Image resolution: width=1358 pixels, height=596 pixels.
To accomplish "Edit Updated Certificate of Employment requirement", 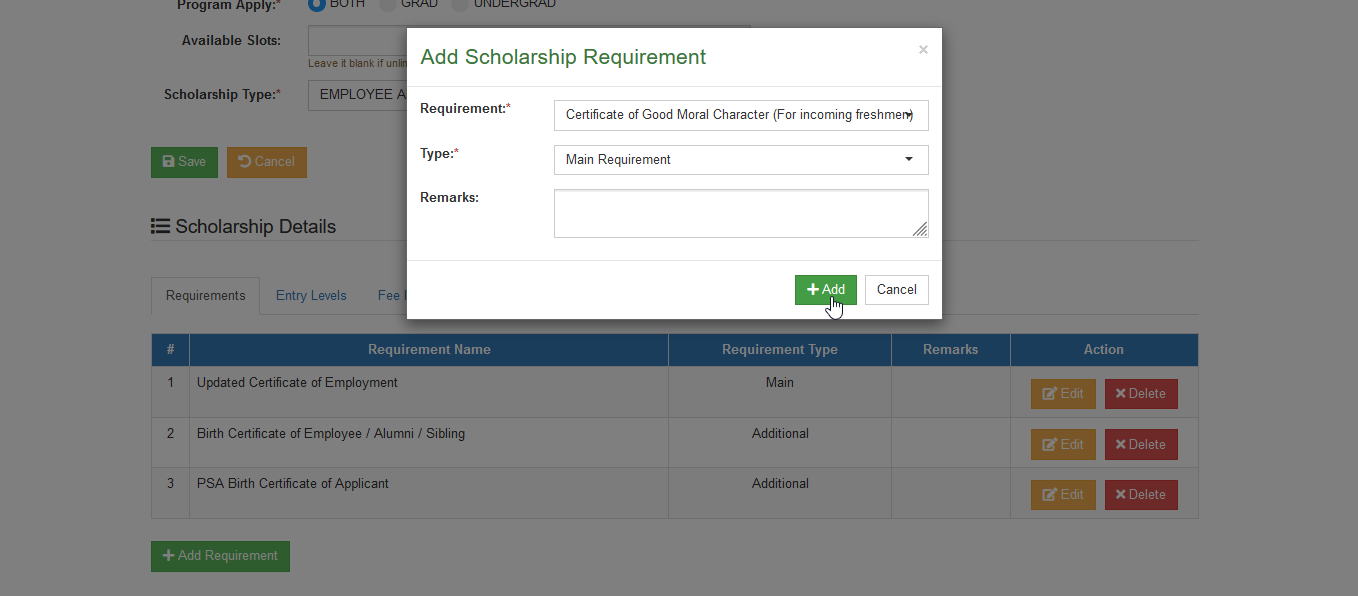I will point(1063,394).
